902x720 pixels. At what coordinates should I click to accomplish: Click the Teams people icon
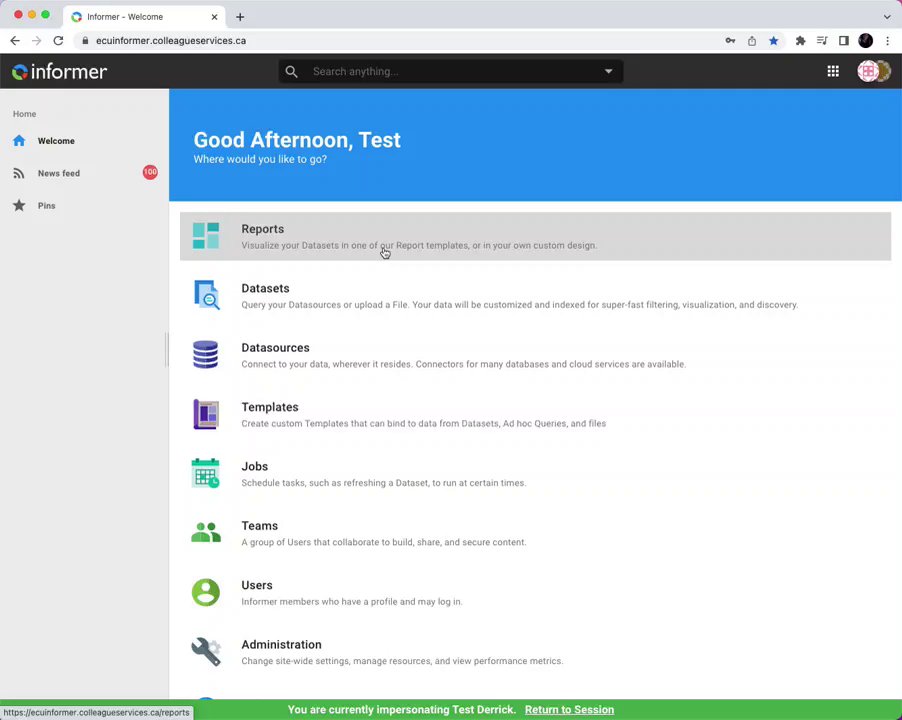(206, 532)
